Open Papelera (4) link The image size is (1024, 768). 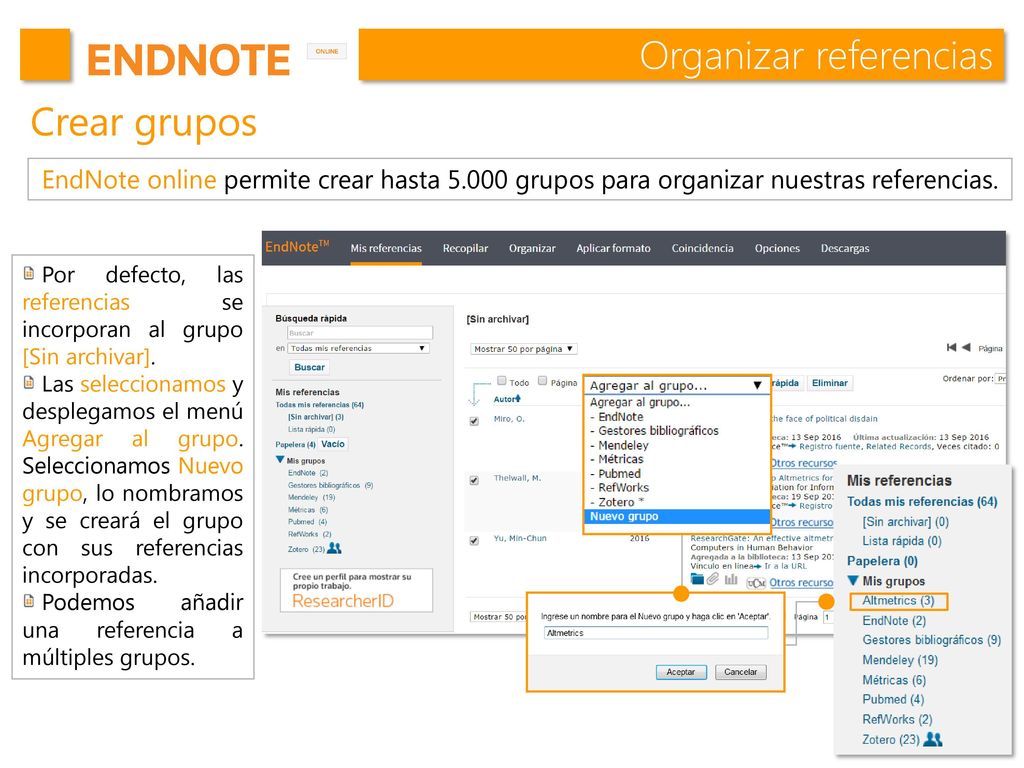point(295,444)
